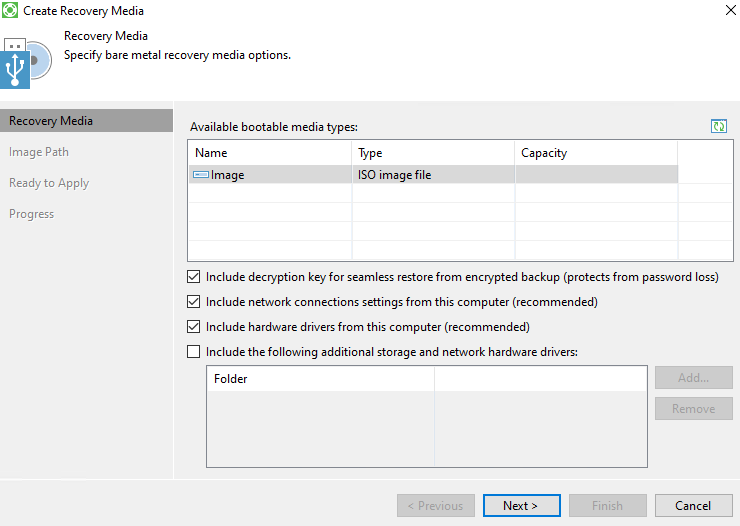The width and height of the screenshot is (740, 526).
Task: Click the Capacity column header
Action: (595, 153)
